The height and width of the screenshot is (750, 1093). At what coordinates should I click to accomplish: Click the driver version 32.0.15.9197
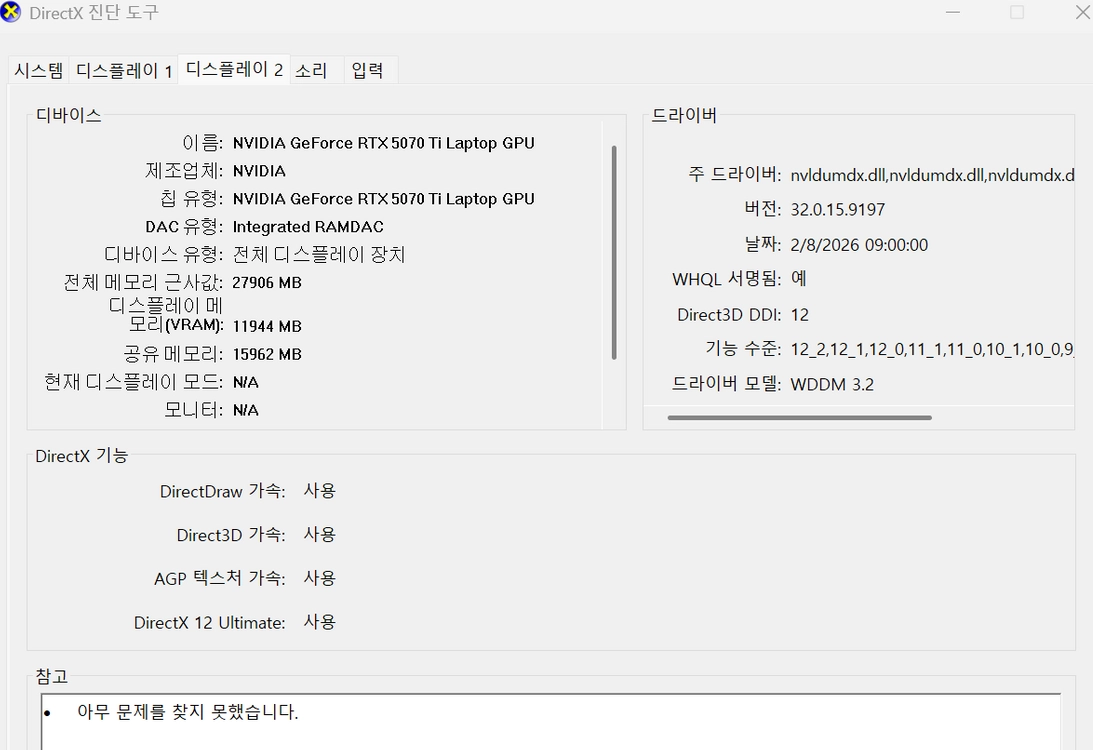point(838,210)
